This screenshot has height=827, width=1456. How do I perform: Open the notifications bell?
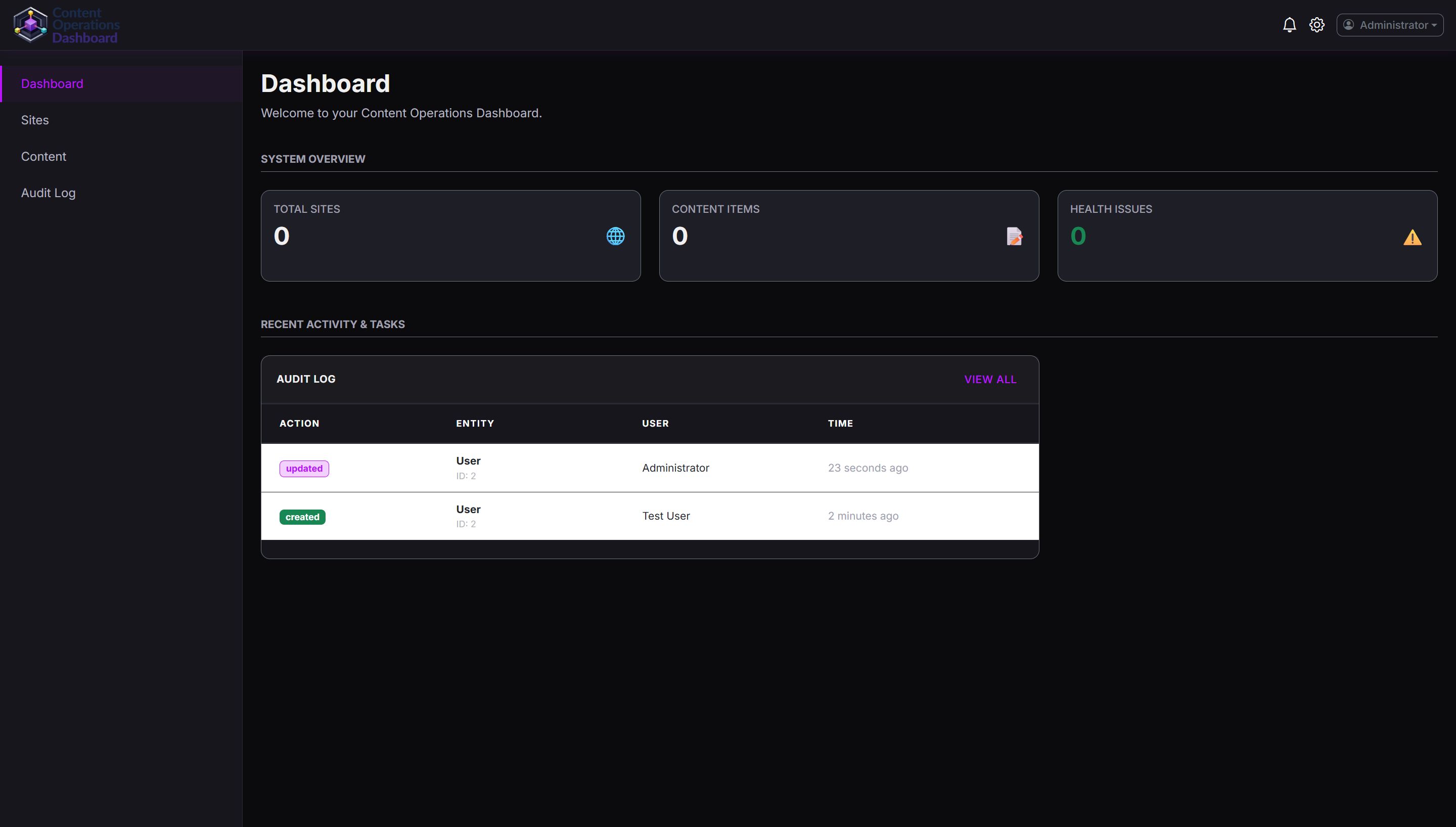pyautogui.click(x=1289, y=25)
